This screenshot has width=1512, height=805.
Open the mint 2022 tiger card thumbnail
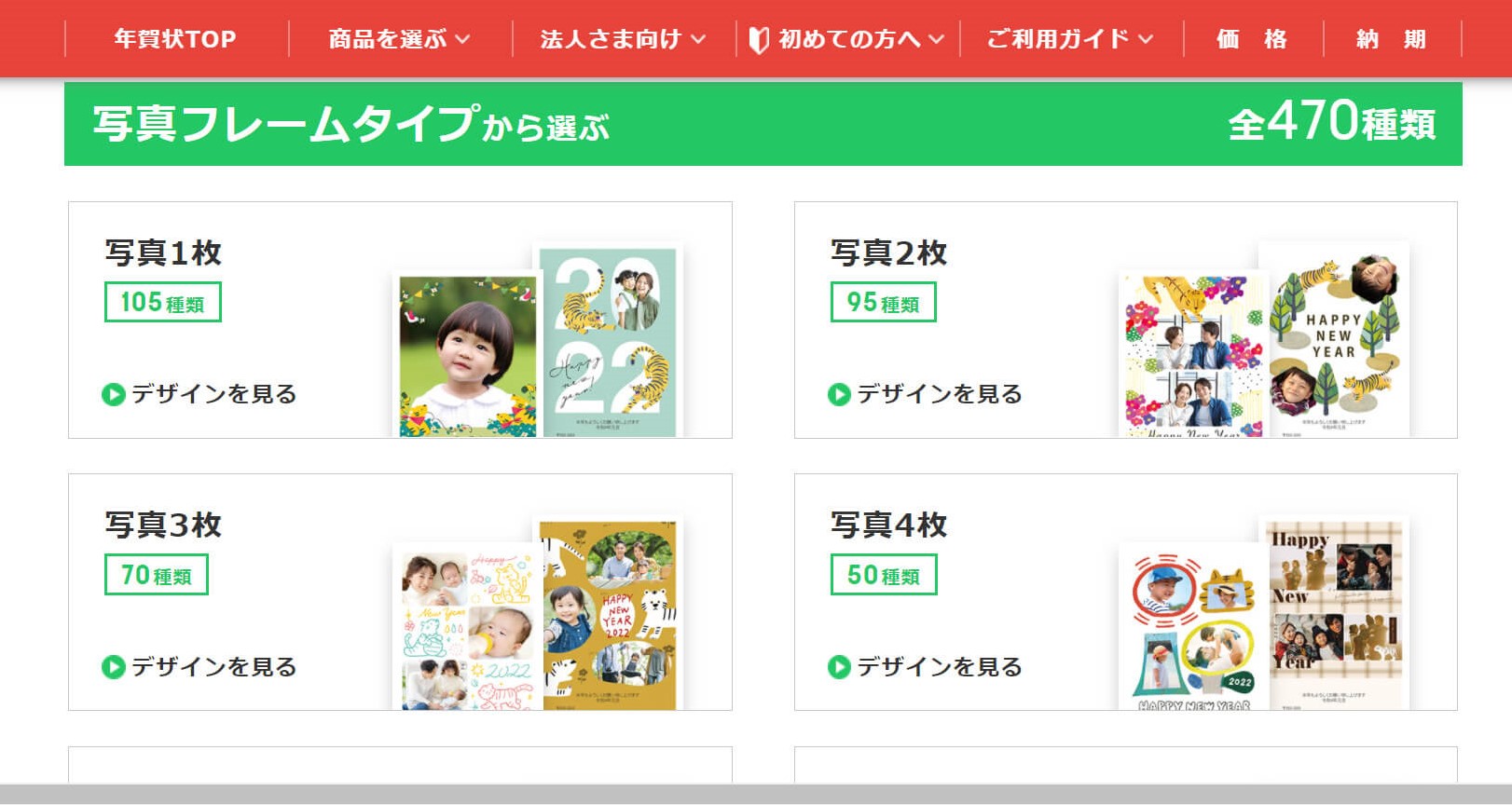click(609, 340)
